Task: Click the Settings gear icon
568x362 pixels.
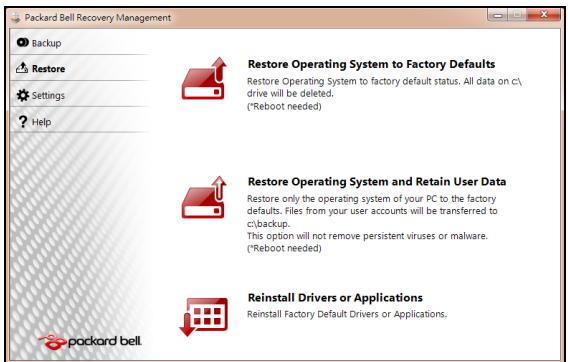Action: pyautogui.click(x=22, y=95)
